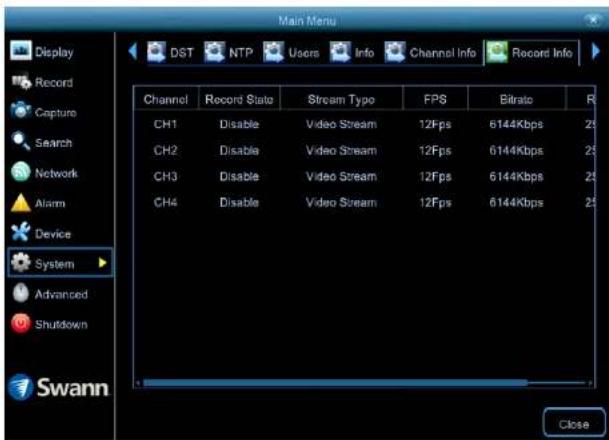609x440 pixels.
Task: Select the Shutdown menu label
Action: click(61, 324)
